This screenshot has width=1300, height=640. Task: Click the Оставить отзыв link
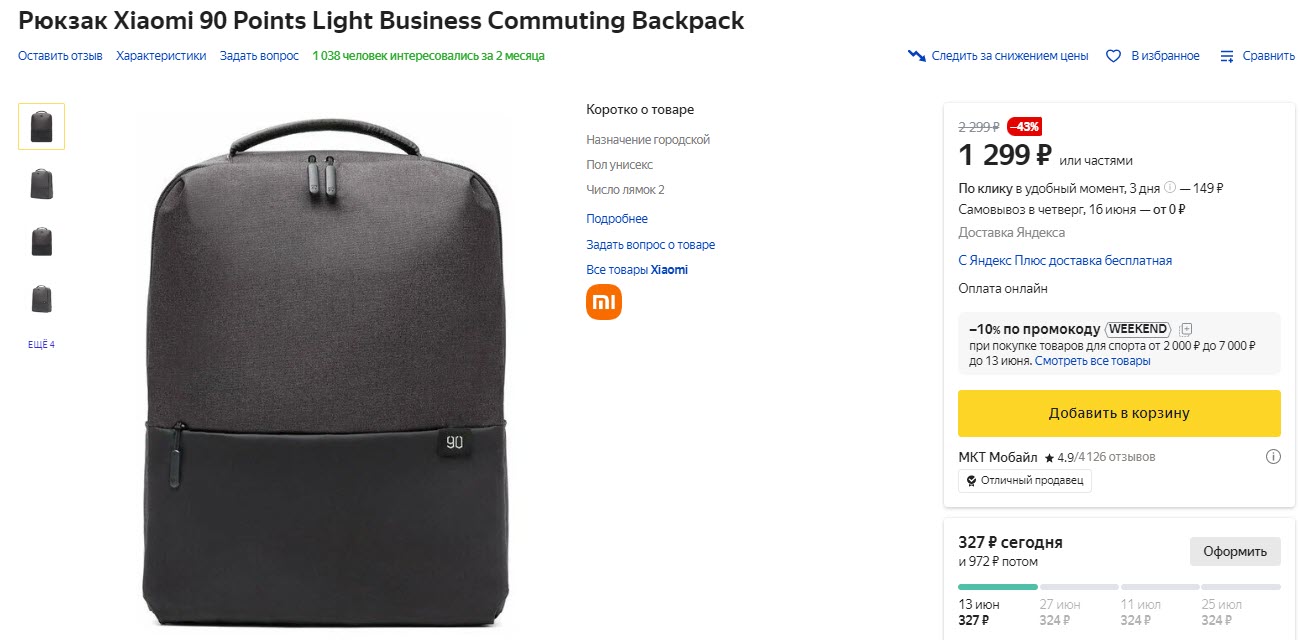(x=59, y=56)
